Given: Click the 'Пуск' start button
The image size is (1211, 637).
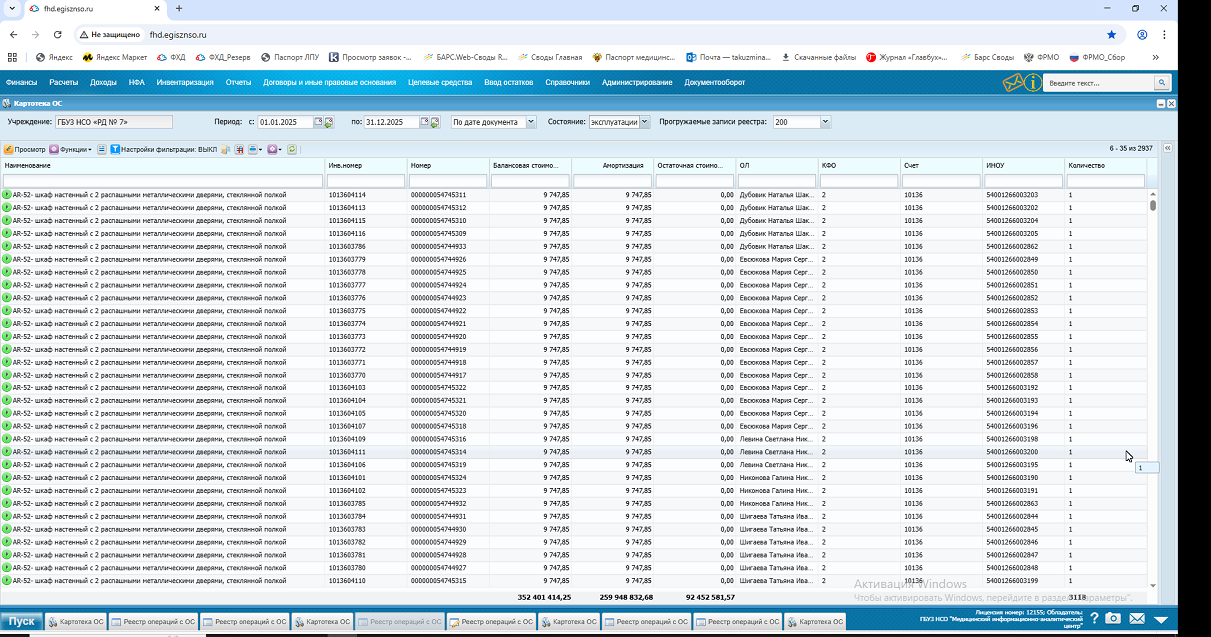Looking at the screenshot, I should click(22, 621).
